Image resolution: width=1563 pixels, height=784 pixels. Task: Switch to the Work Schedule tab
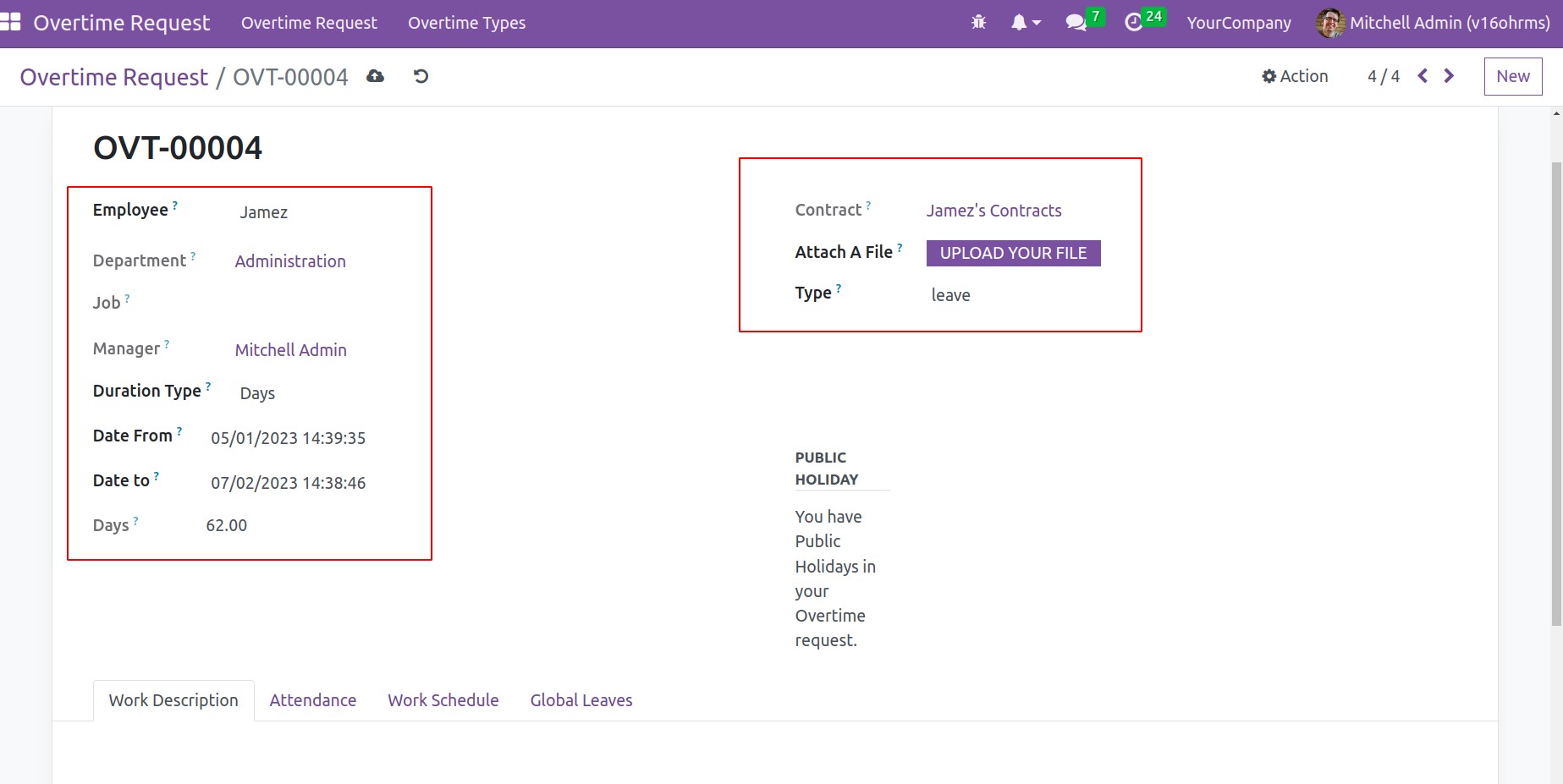pos(443,700)
